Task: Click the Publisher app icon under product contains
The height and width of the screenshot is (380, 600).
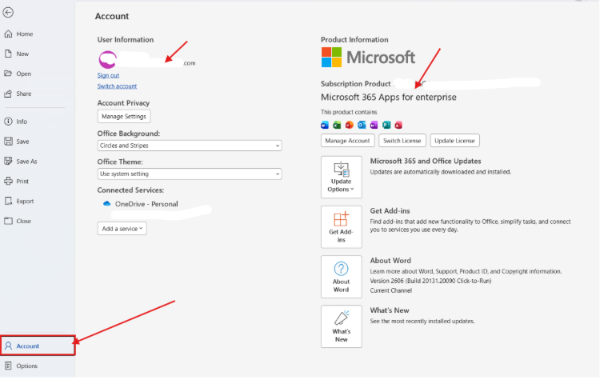Action: (386, 125)
